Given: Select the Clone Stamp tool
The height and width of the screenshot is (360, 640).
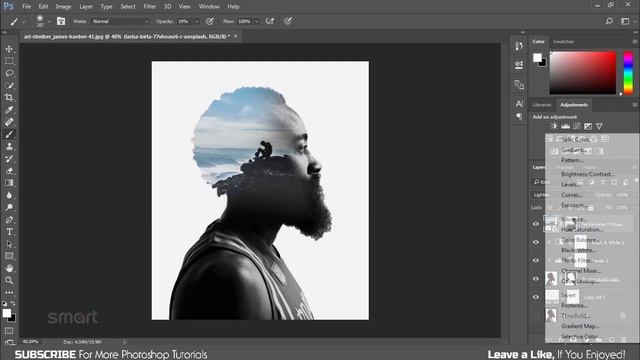Looking at the screenshot, I should point(9,147).
